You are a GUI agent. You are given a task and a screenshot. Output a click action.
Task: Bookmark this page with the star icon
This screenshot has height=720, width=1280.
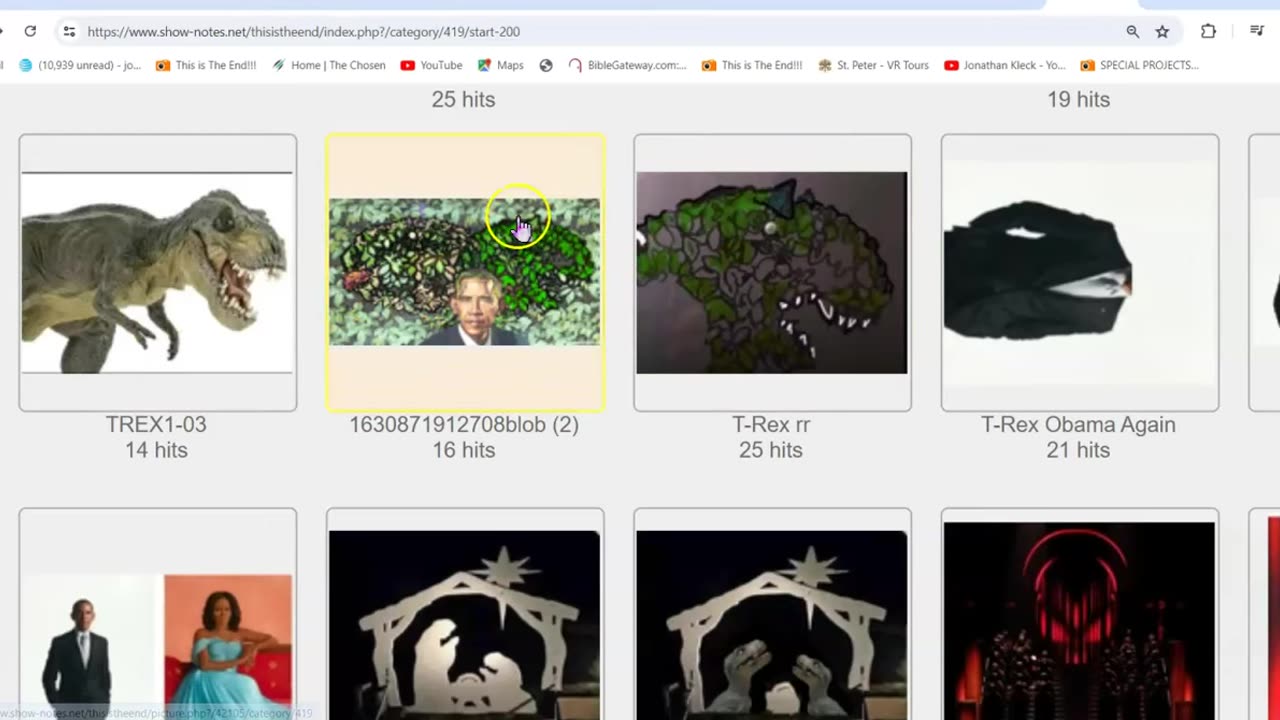1162,31
